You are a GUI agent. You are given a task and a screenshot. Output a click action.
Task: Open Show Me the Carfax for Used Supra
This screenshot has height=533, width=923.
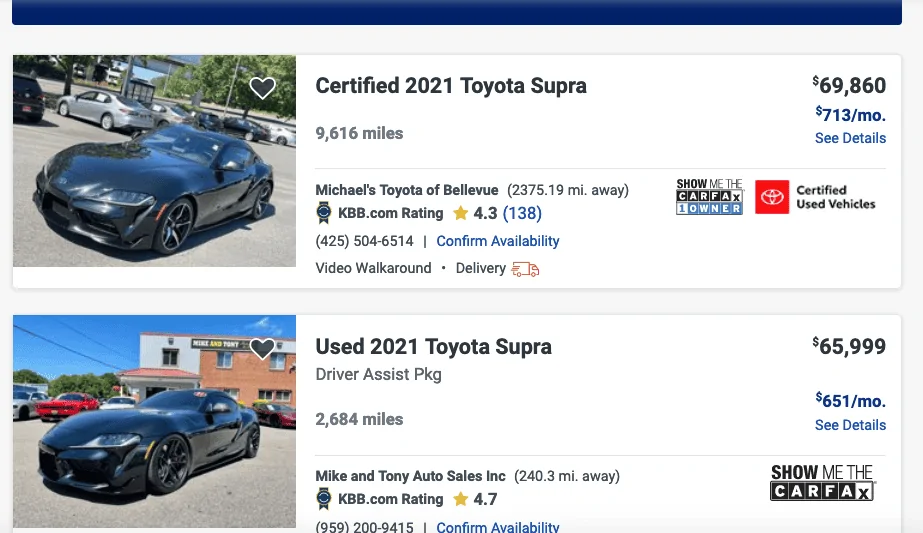click(x=822, y=482)
